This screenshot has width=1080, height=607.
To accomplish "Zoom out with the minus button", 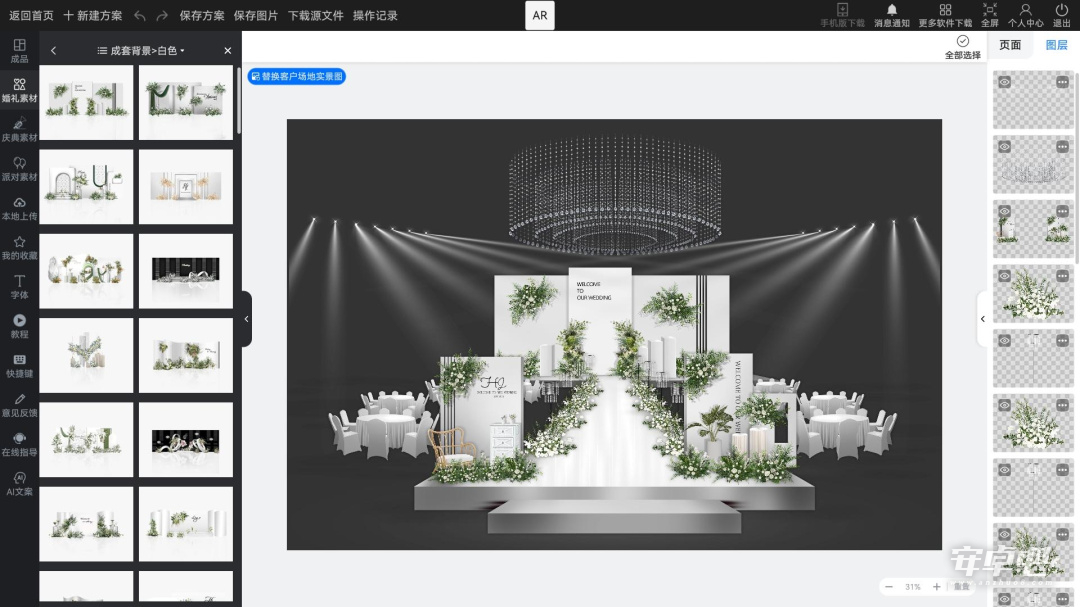I will (889, 587).
